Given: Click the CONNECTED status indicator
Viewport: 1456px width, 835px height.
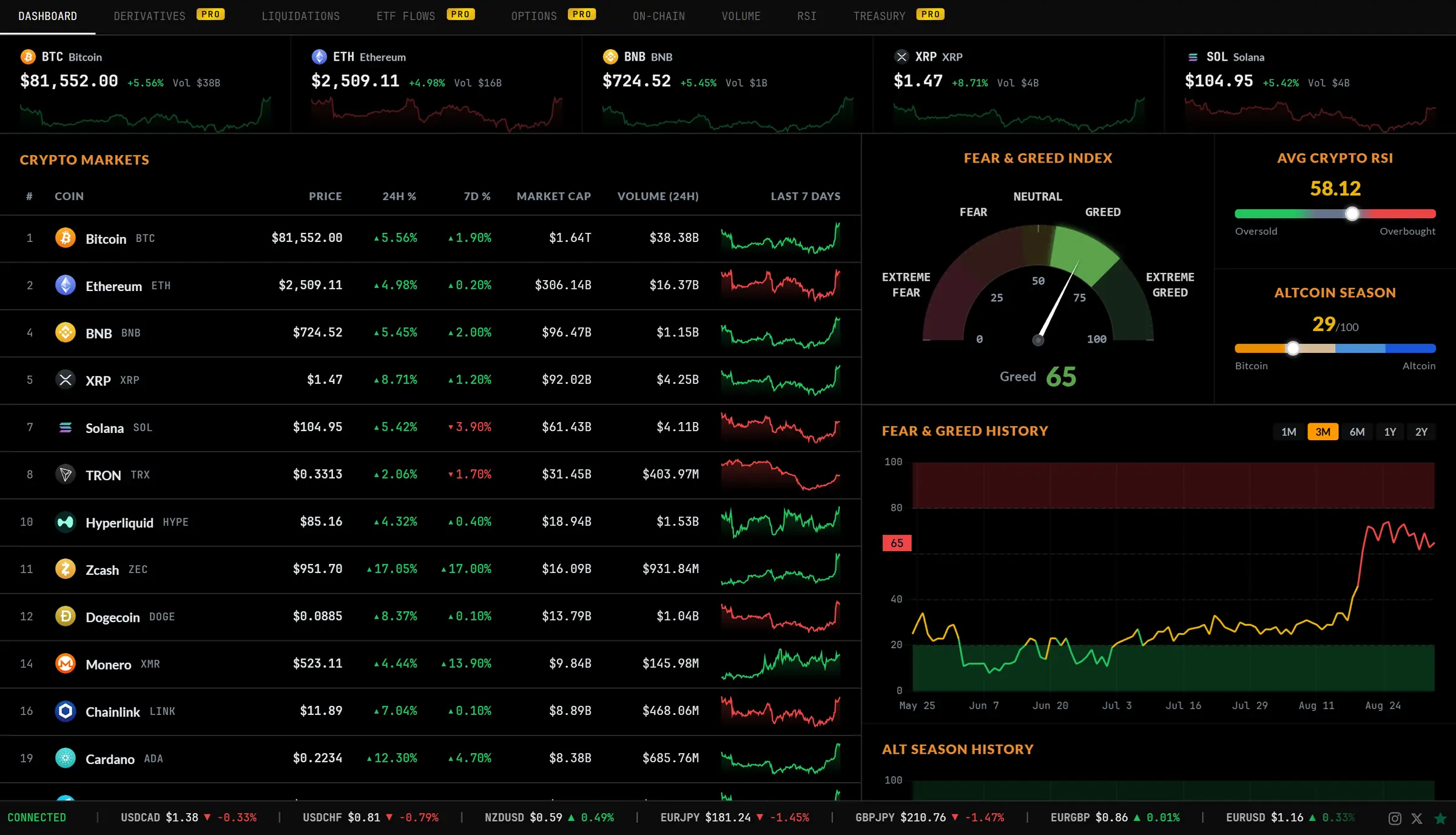Looking at the screenshot, I should pyautogui.click(x=36, y=817).
